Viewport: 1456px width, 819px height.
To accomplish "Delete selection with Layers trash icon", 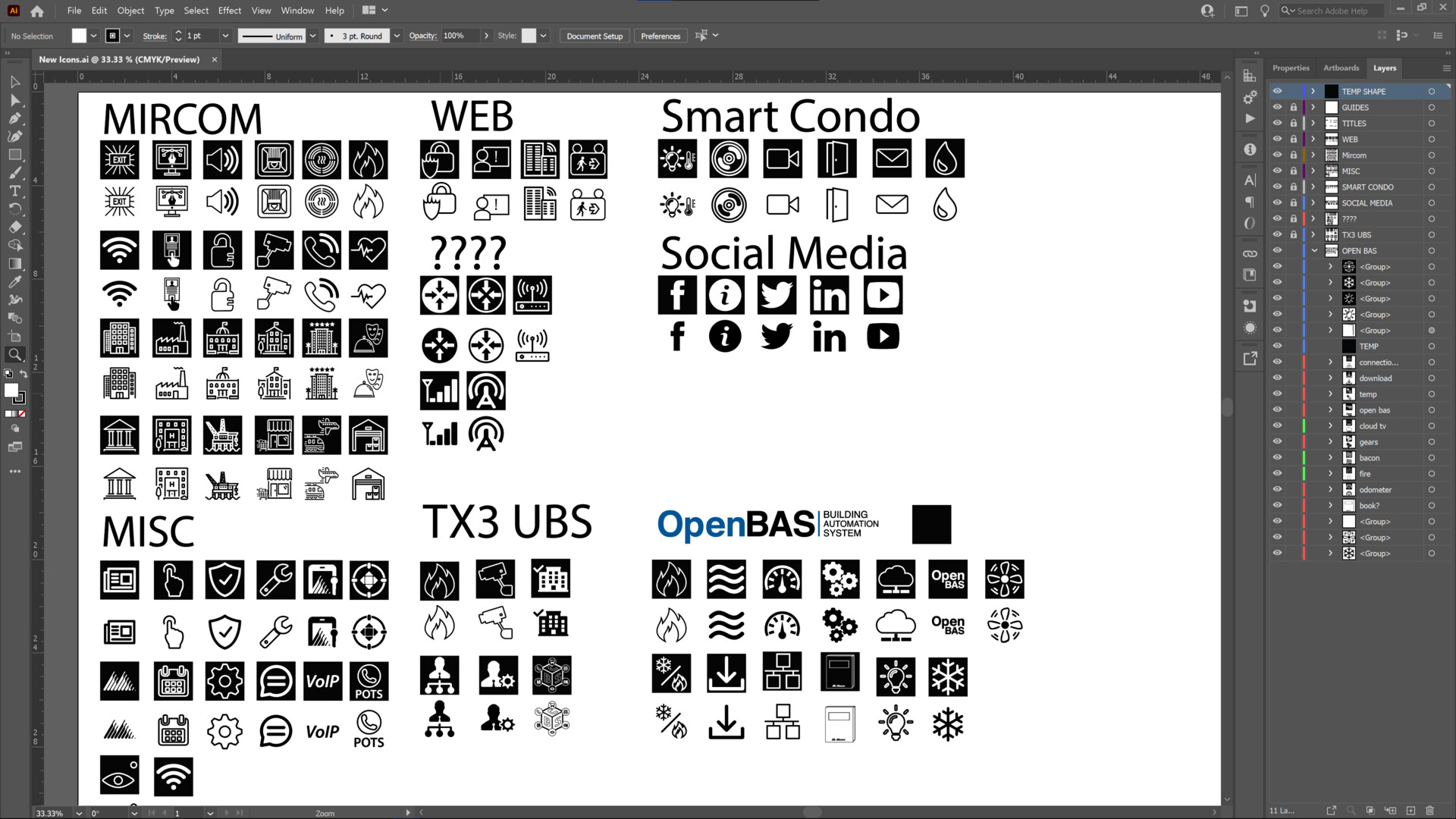I will point(1429,811).
